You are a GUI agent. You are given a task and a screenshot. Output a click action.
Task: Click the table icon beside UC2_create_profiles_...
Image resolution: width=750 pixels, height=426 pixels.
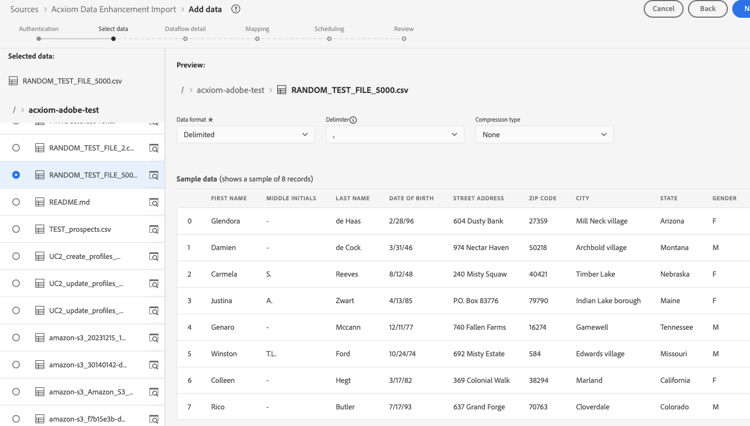tap(40, 256)
